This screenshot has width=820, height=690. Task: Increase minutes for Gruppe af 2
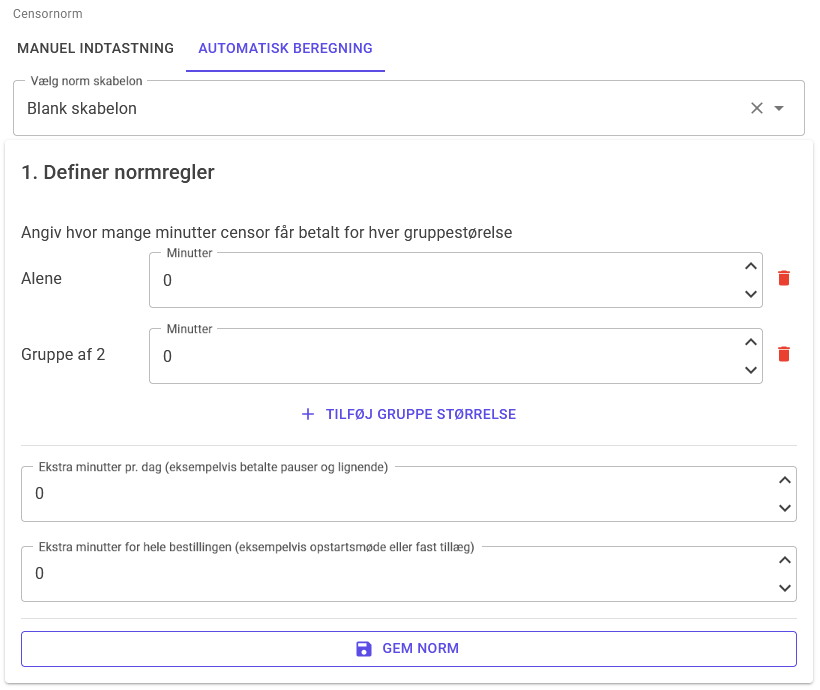tap(751, 343)
